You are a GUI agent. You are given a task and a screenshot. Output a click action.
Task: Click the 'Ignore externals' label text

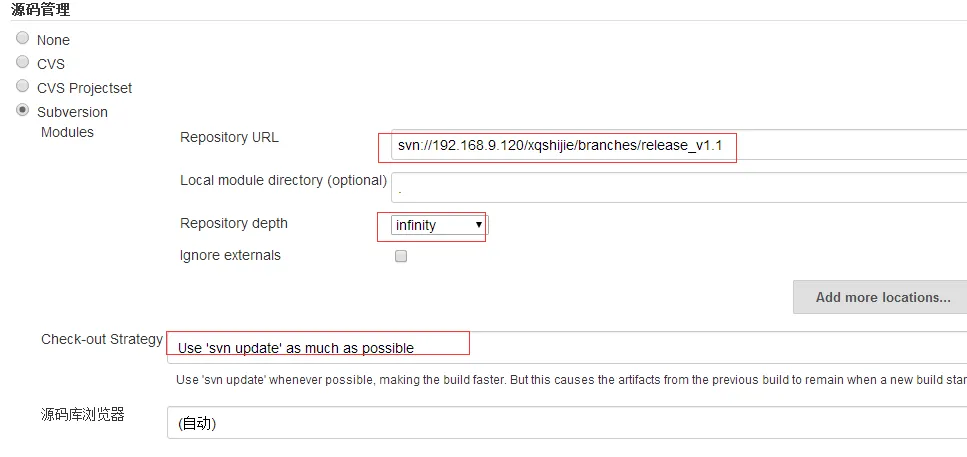pyautogui.click(x=230, y=255)
